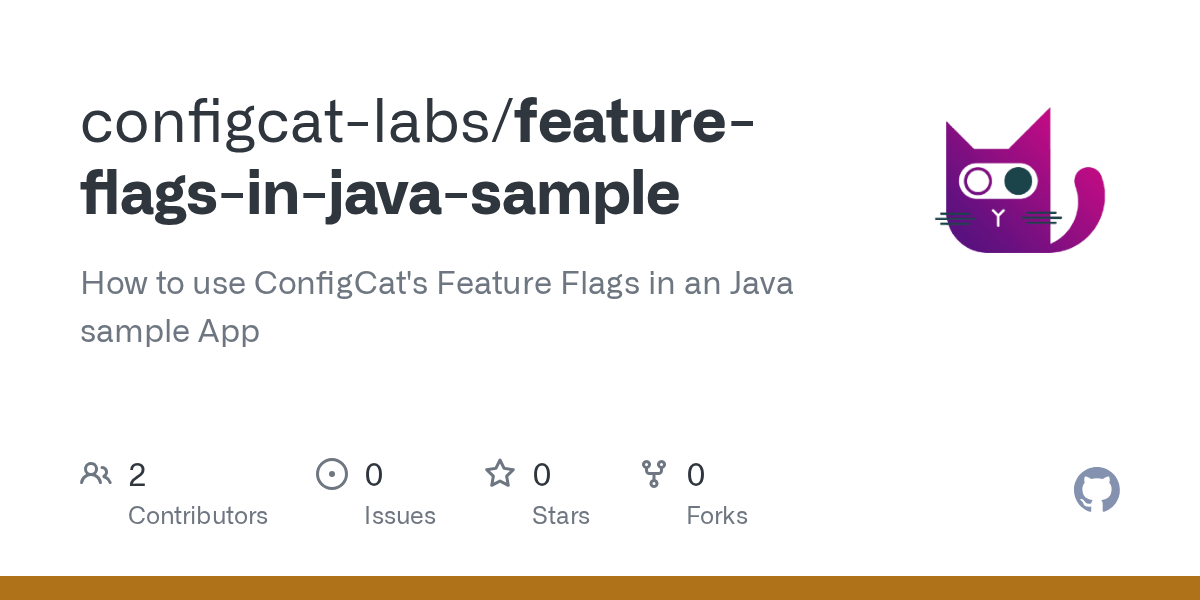
Task: Click the Issues circle-dot icon
Action: click(331, 474)
